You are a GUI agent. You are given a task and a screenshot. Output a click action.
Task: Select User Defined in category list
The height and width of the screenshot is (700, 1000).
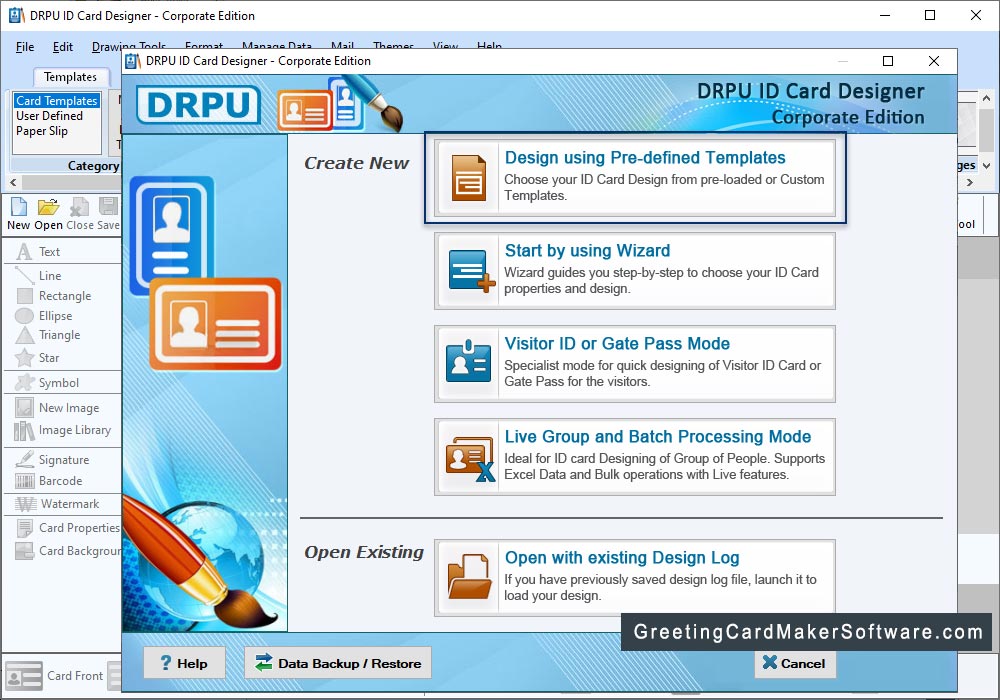point(49,116)
